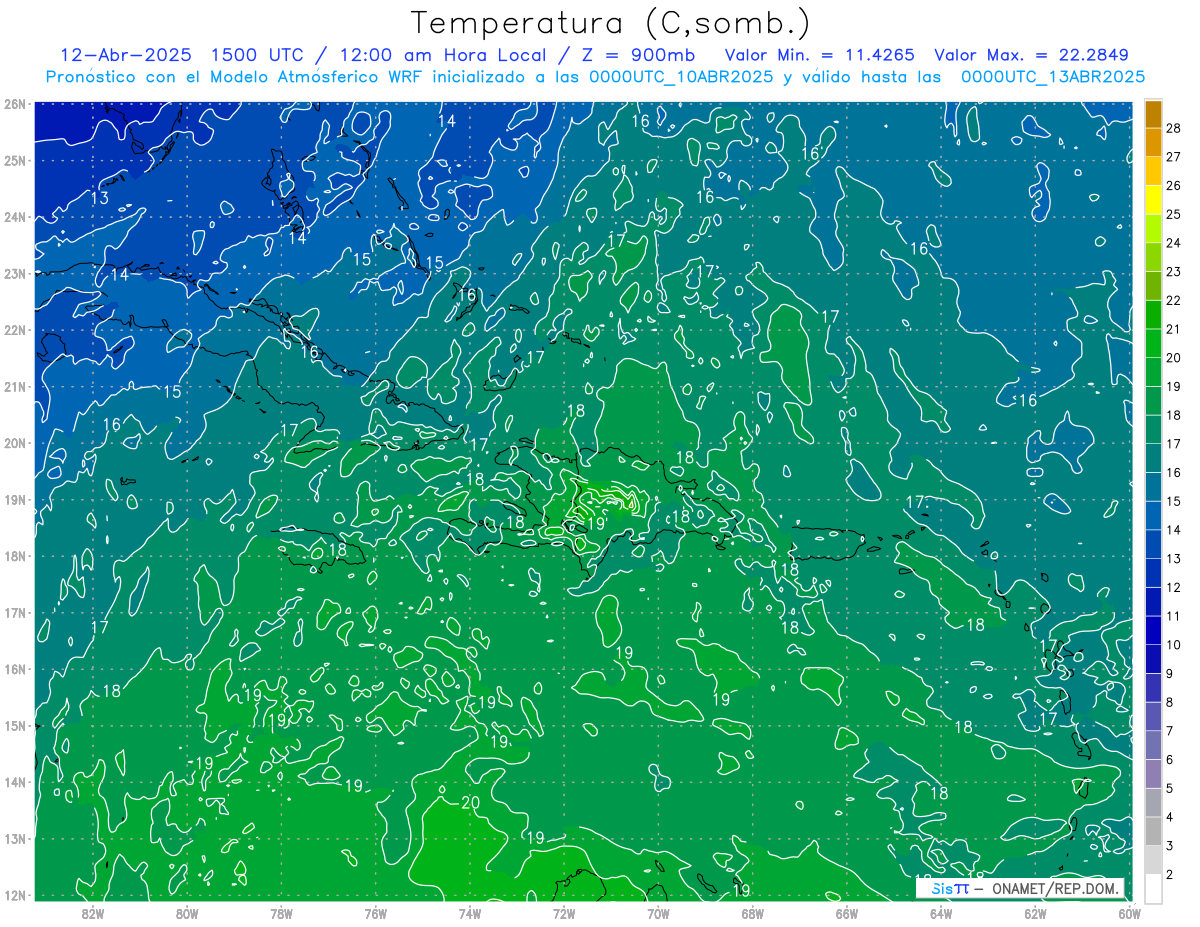Click the "13N" latitude axis label
This screenshot has width=1200, height=927.
(x=15, y=839)
